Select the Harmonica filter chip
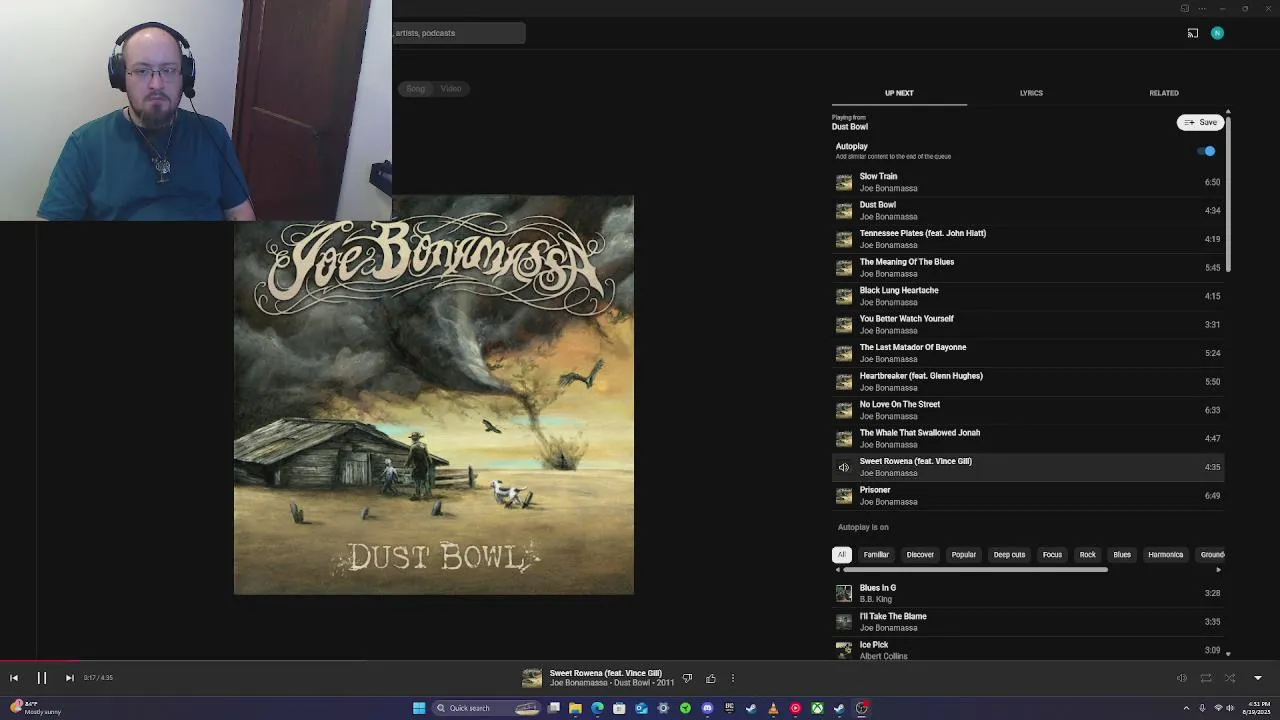 [x=1165, y=555]
